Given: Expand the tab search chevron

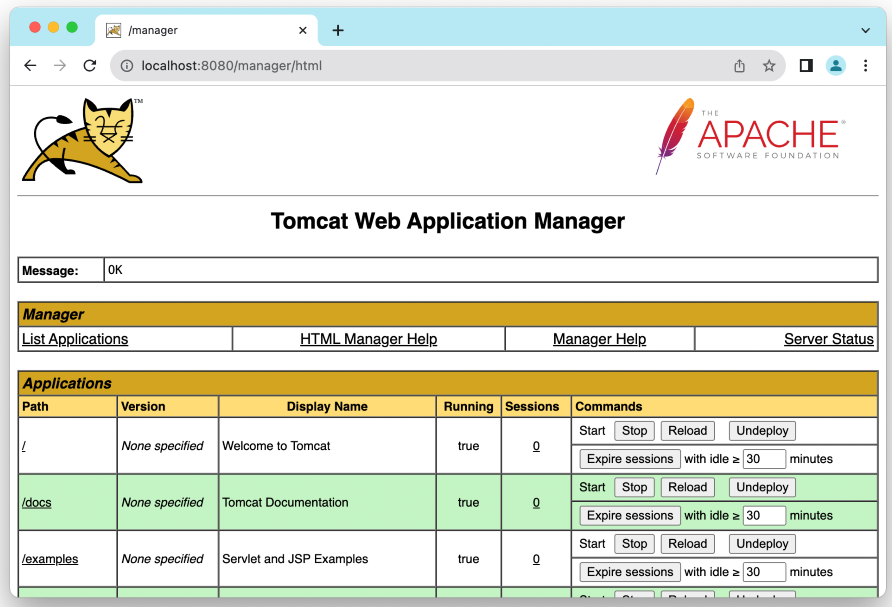Looking at the screenshot, I should pos(865,31).
